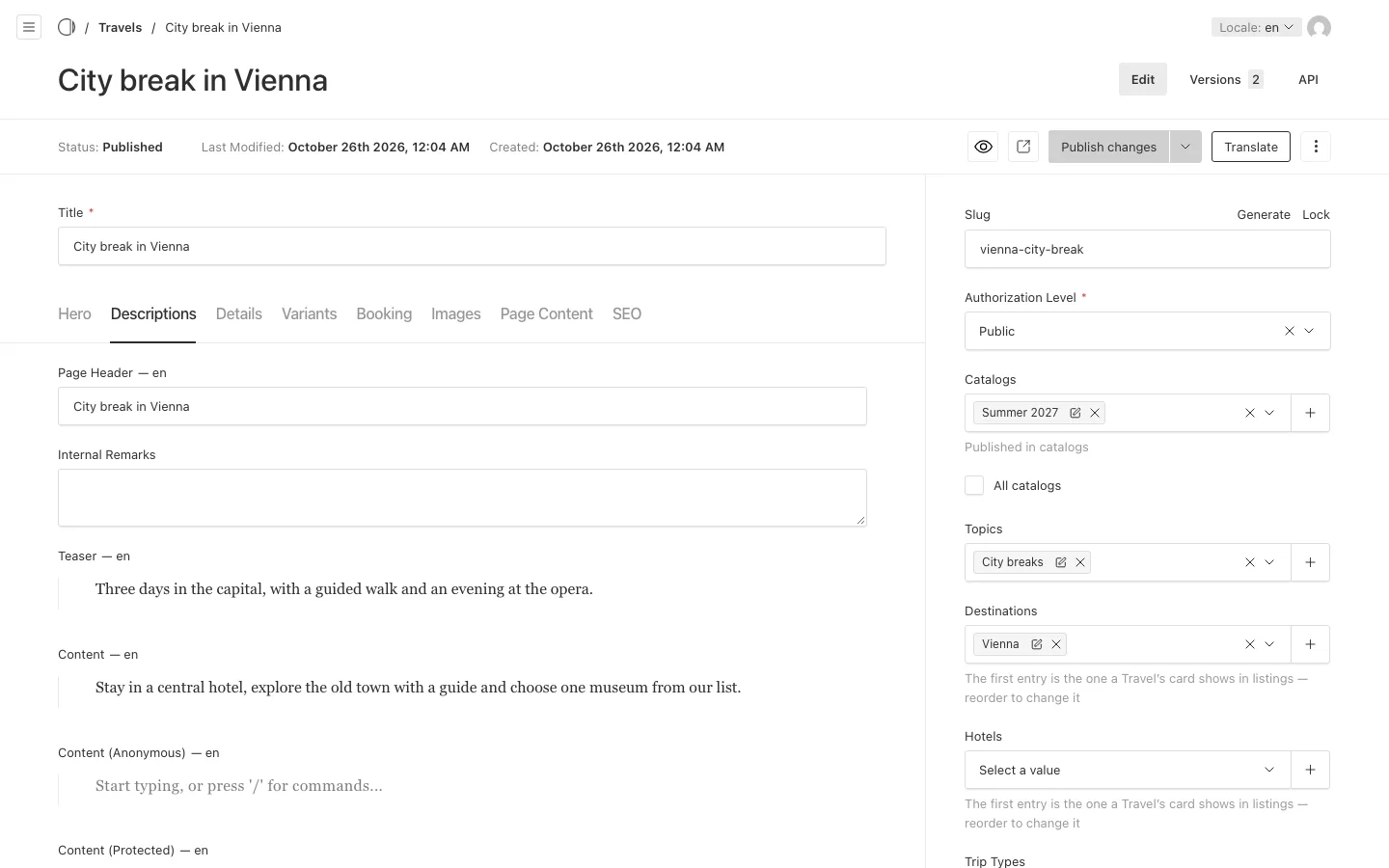Remove the Vienna destination tag
The image size is (1389, 868).
[1056, 644]
